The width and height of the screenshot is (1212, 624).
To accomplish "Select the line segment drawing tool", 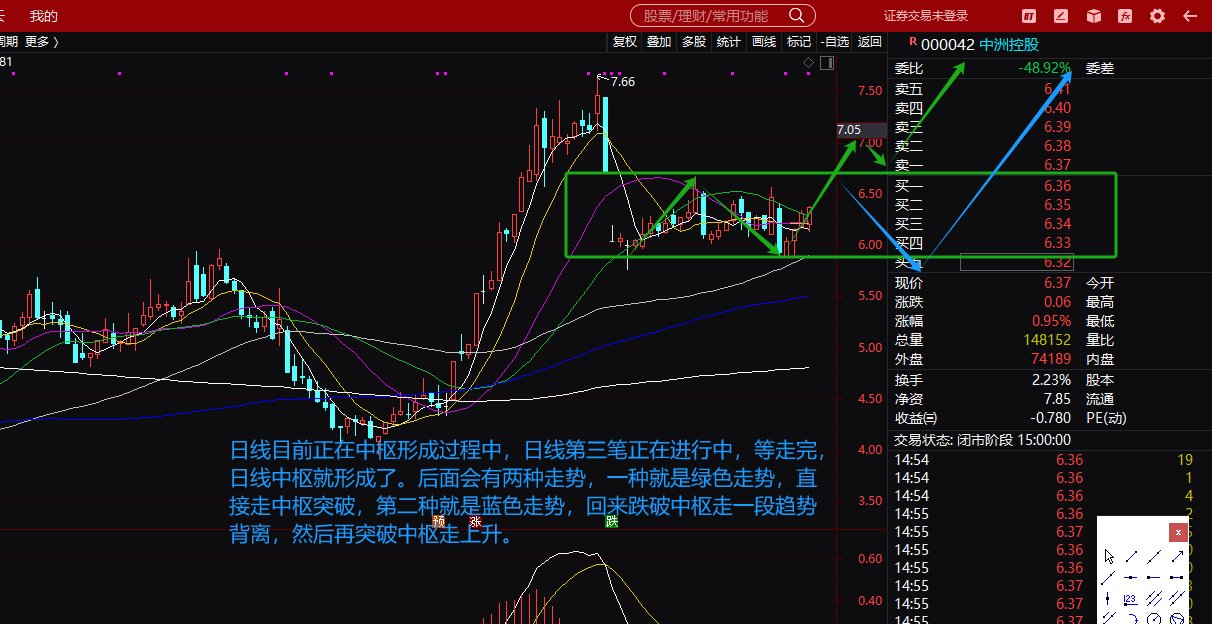I will tap(1131, 557).
